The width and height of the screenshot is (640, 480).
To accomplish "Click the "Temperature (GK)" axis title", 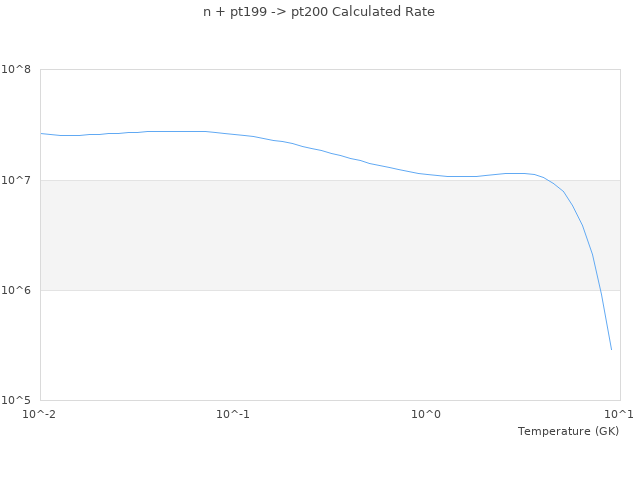I will 568,431.
